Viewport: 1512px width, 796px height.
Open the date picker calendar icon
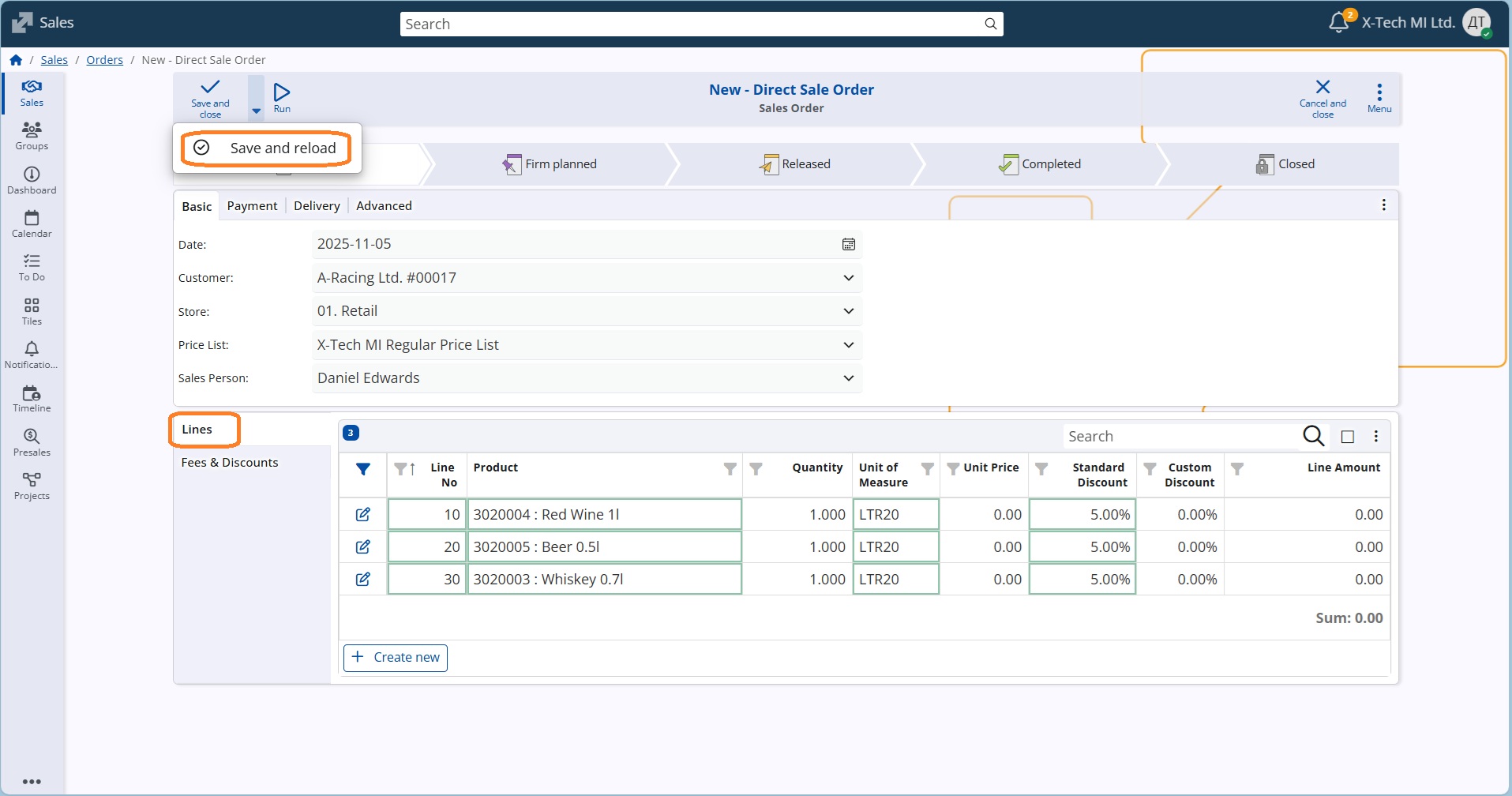click(849, 245)
